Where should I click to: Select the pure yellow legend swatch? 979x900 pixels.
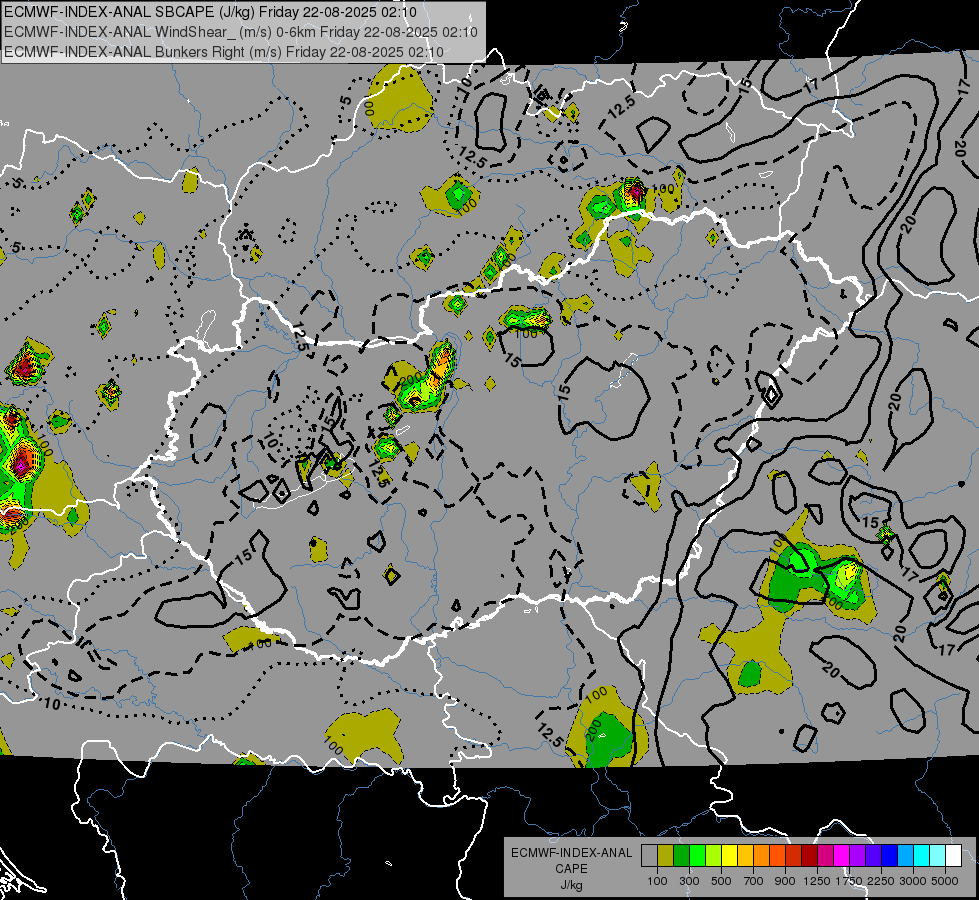coord(729,856)
